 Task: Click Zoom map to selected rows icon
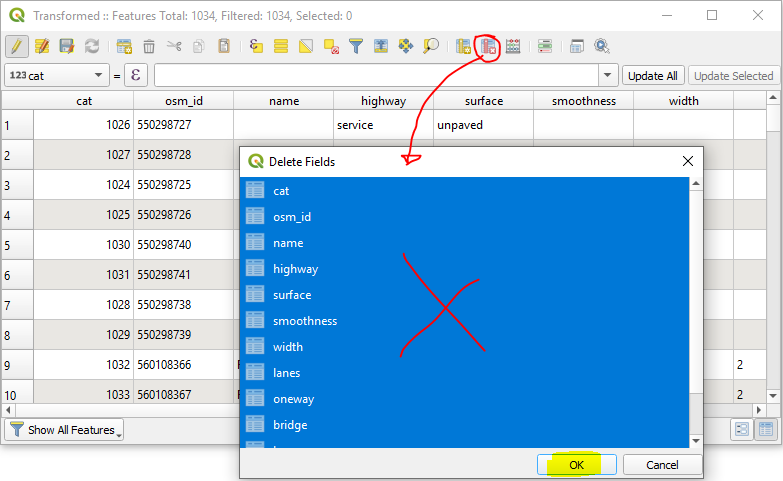pyautogui.click(x=431, y=46)
